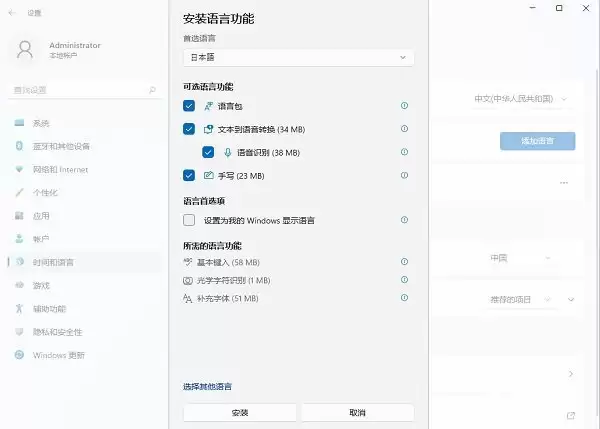
Task: Click the window scrollbar on right edge
Action: (597, 245)
